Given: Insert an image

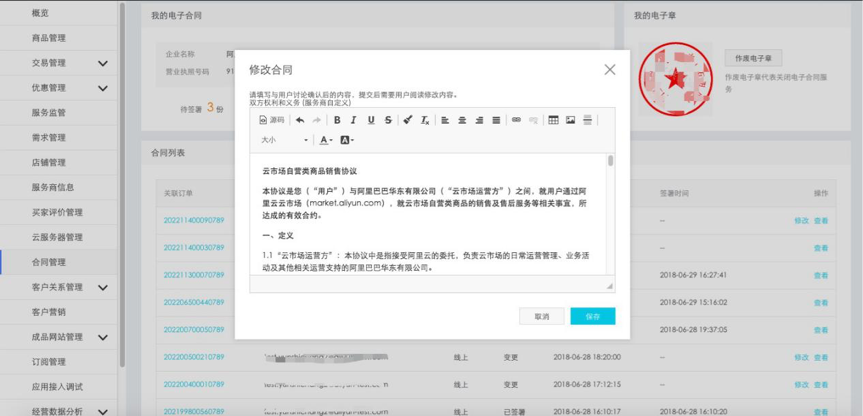Looking at the screenshot, I should pos(570,120).
